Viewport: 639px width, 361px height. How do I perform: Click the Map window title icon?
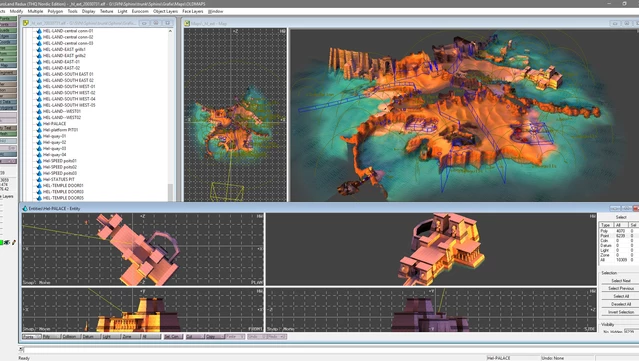tap(187, 24)
